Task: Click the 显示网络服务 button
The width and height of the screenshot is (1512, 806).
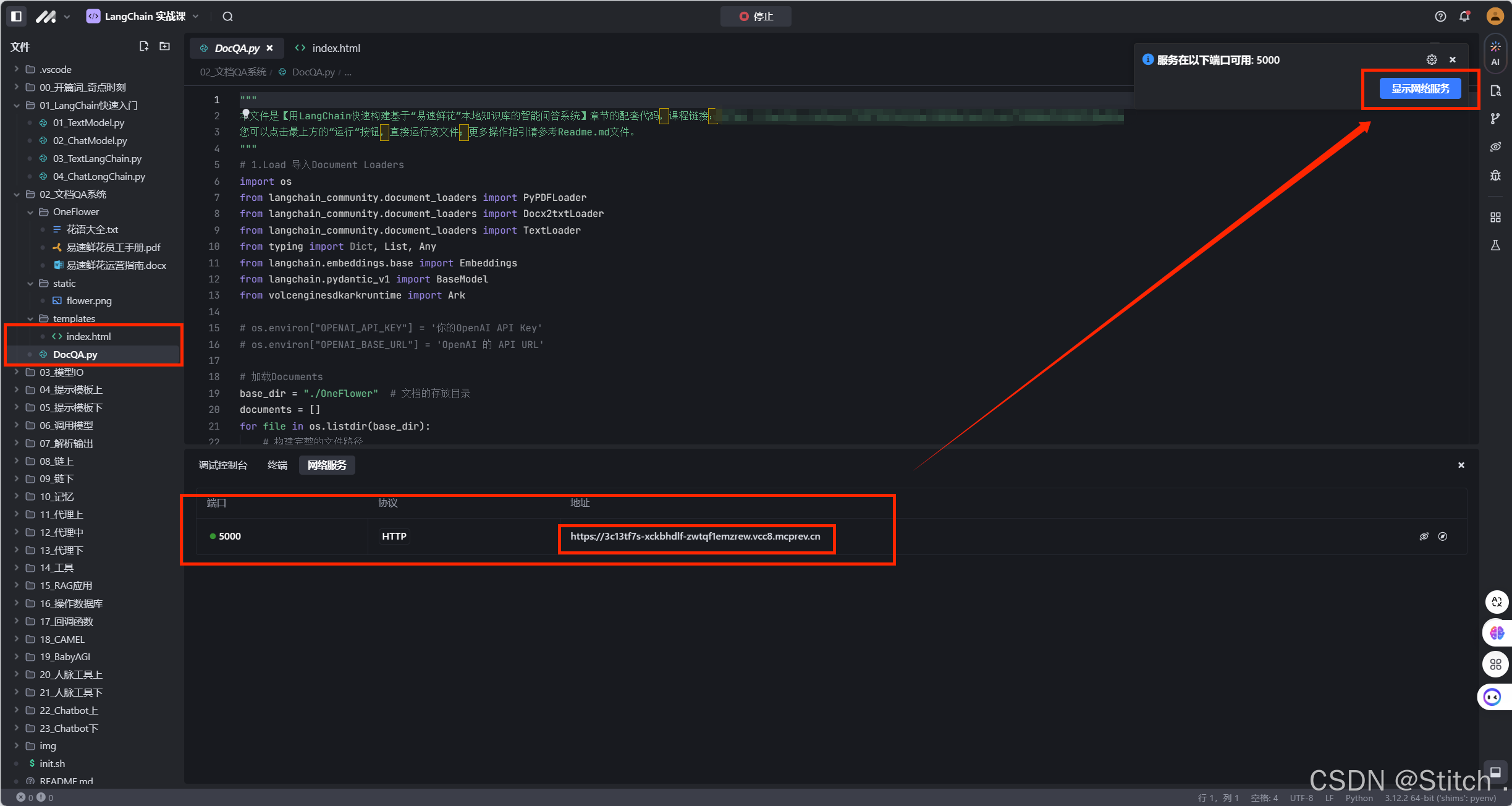Action: (x=1420, y=88)
